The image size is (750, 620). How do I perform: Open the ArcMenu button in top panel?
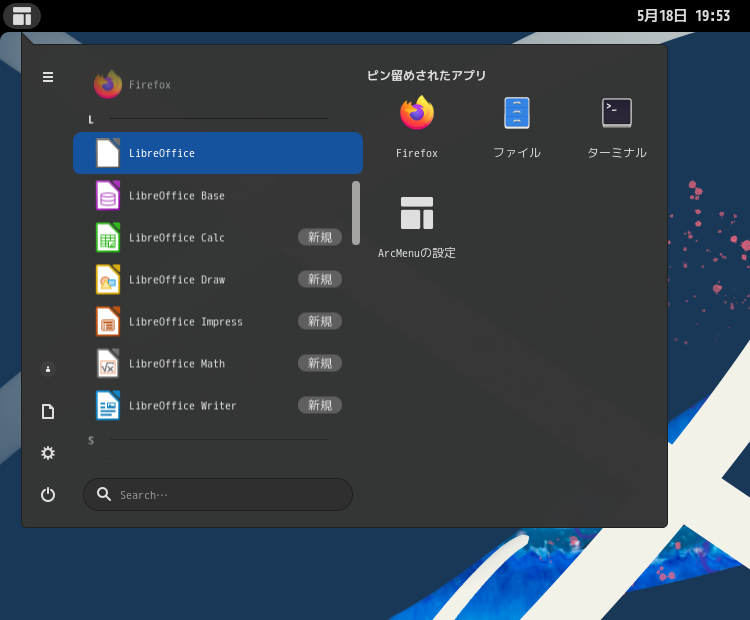(x=22, y=16)
